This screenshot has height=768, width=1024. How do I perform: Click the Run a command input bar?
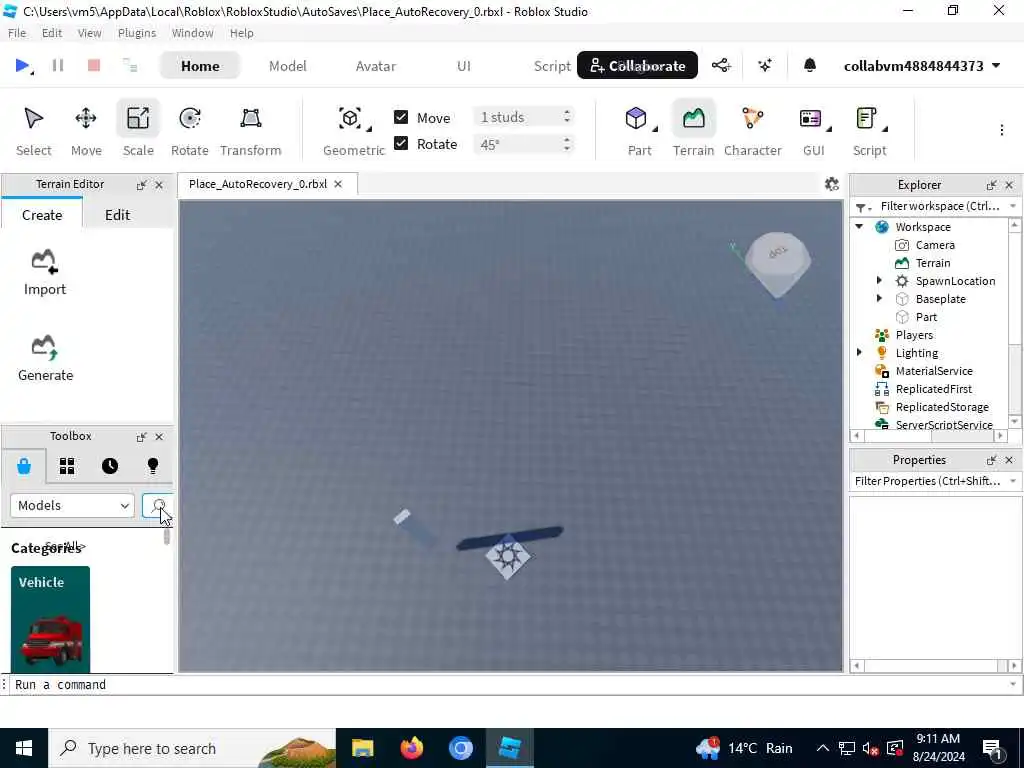click(509, 684)
